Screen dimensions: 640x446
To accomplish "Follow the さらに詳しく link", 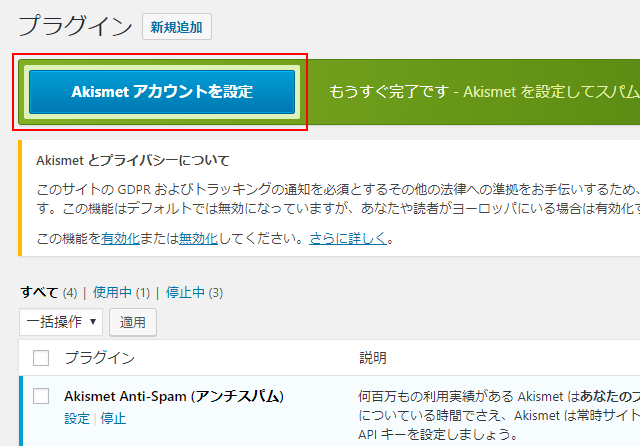I will tap(348, 238).
